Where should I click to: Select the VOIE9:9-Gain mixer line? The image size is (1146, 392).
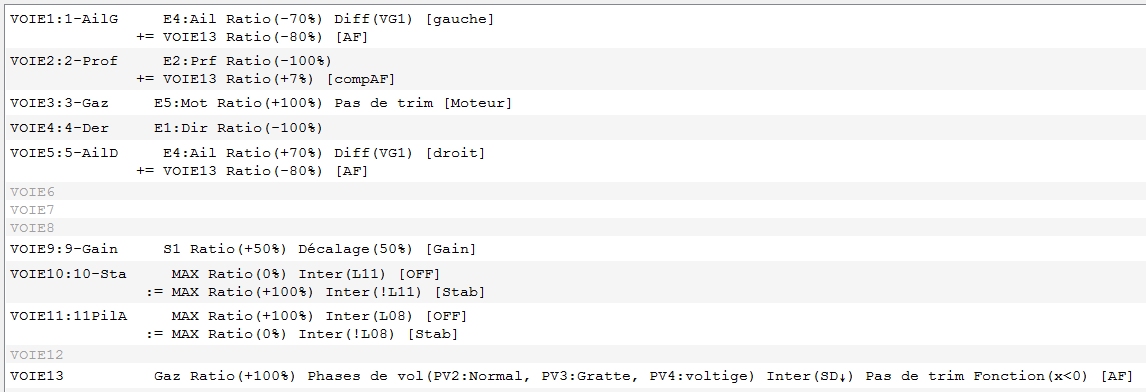coord(243,249)
